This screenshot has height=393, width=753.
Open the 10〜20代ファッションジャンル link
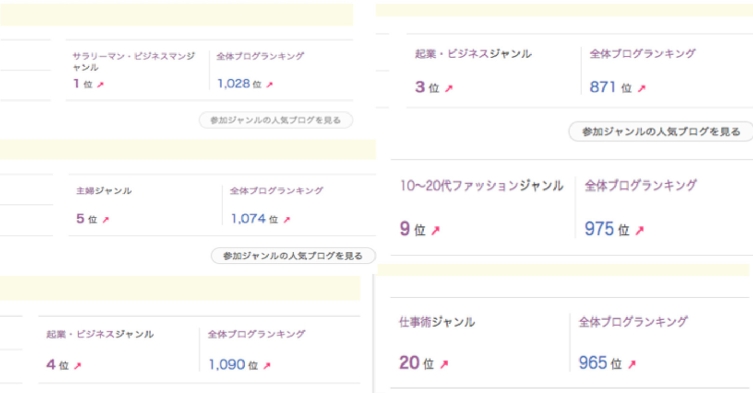(482, 186)
